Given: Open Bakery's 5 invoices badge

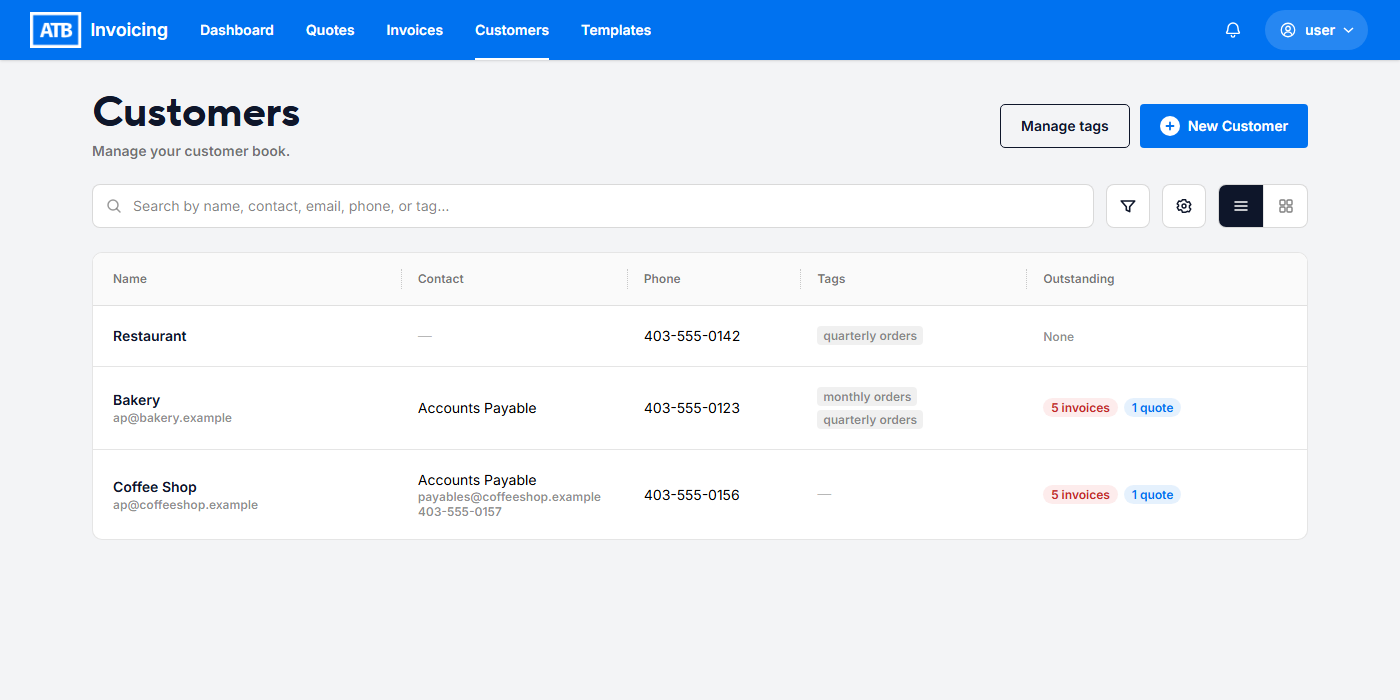Looking at the screenshot, I should point(1080,408).
